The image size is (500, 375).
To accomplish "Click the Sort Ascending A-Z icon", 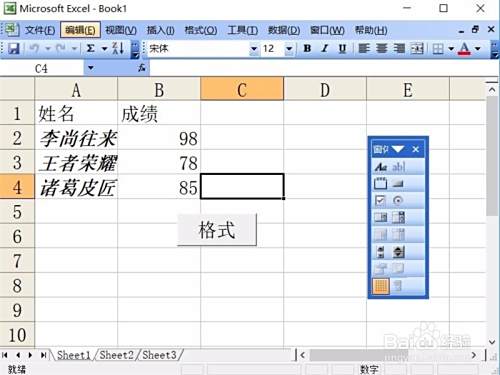I will 118,49.
